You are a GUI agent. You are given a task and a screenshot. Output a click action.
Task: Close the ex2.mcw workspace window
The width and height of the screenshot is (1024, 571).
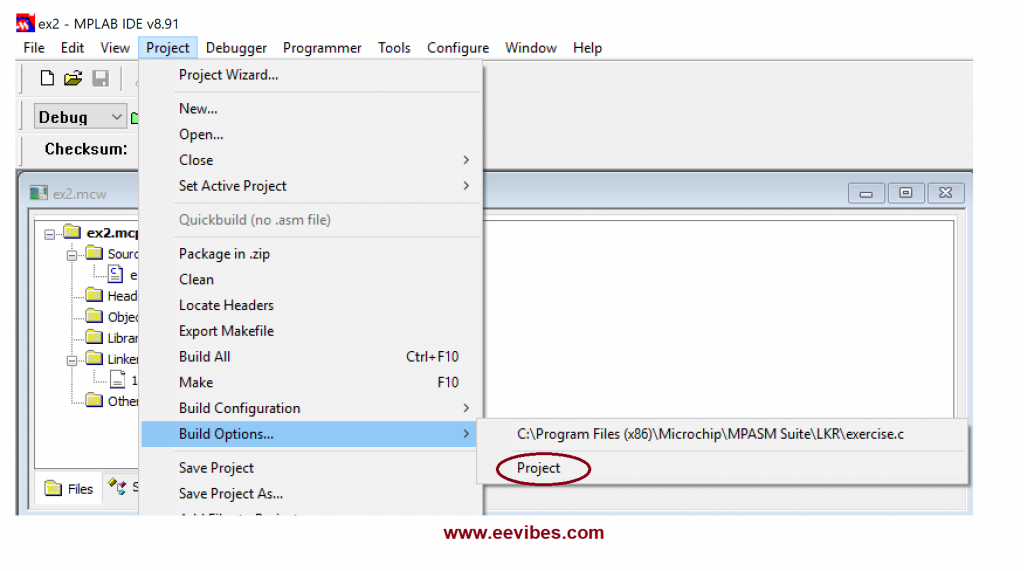946,193
